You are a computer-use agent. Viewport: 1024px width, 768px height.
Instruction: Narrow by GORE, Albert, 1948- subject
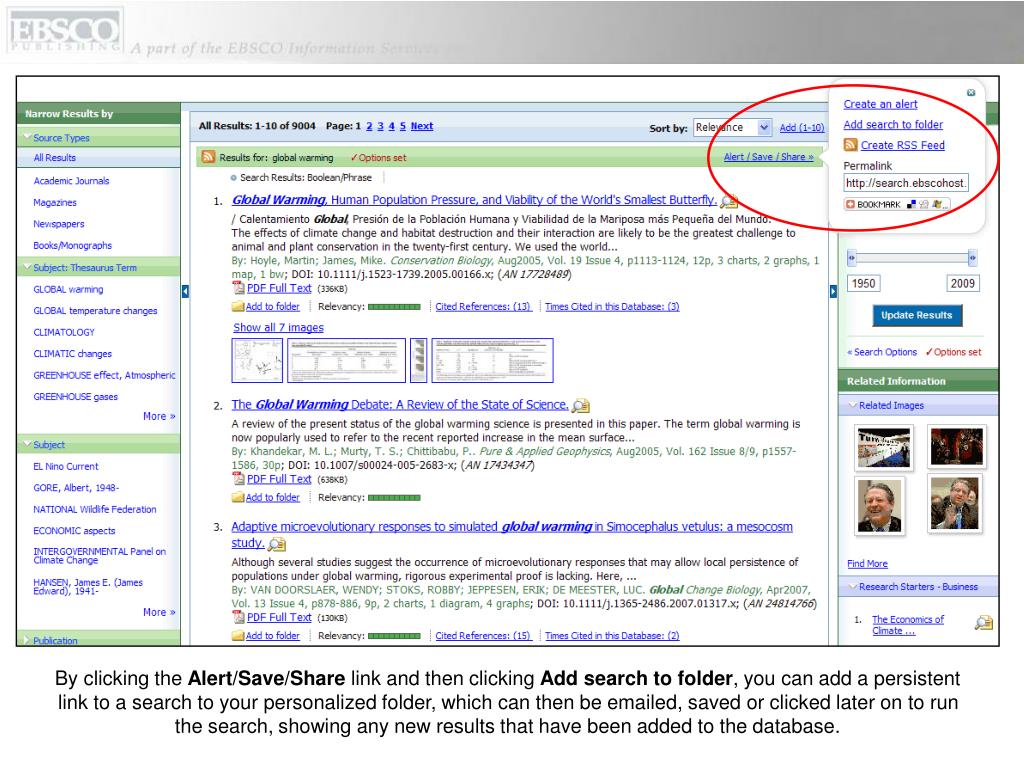76,488
